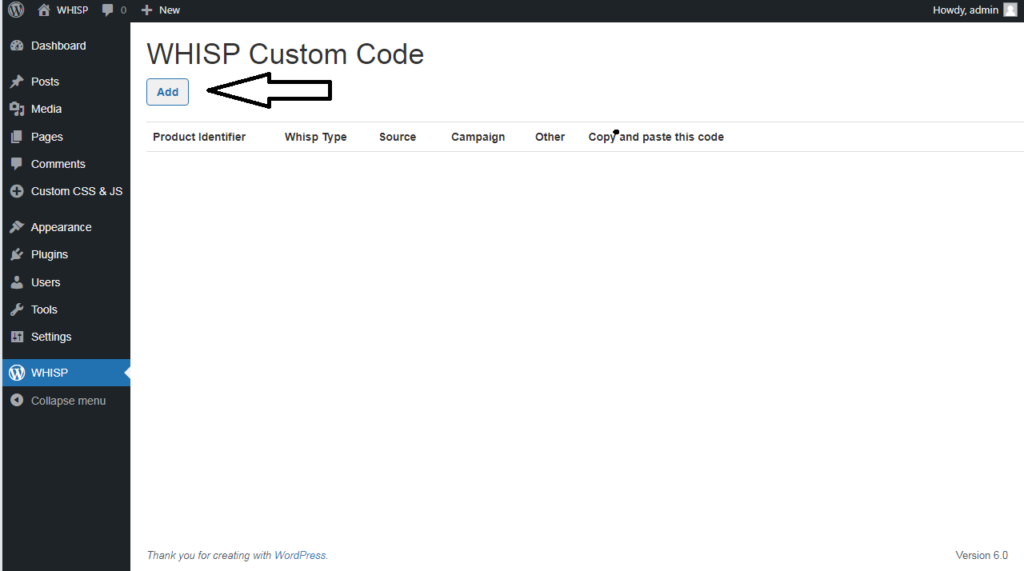Screen dimensions: 1024x571
Task: Open Custom CSS & JS menu
Action: 76,191
